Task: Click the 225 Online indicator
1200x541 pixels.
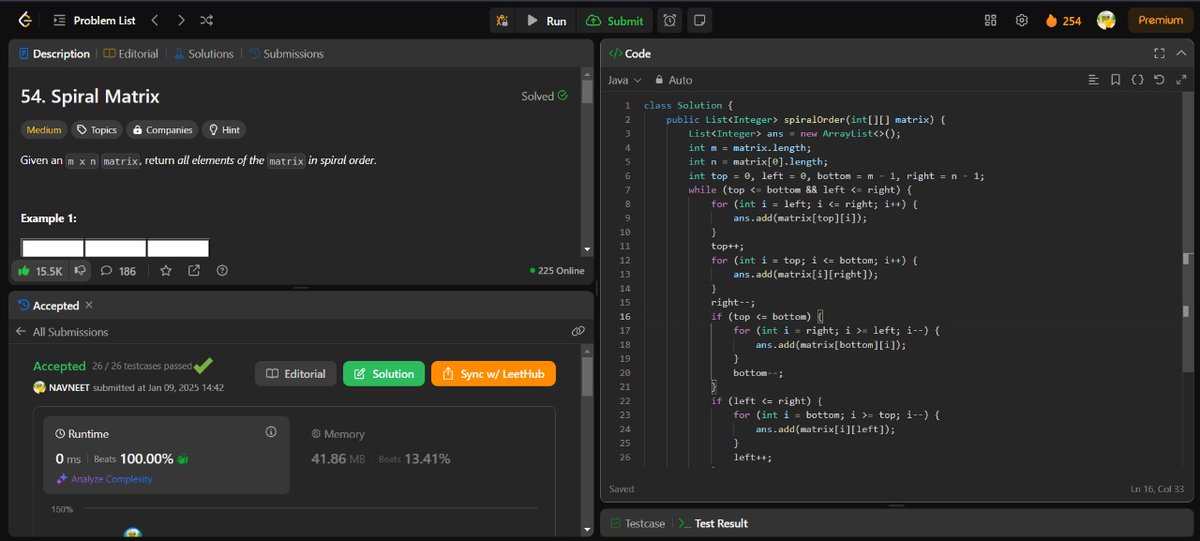Action: tap(557, 270)
